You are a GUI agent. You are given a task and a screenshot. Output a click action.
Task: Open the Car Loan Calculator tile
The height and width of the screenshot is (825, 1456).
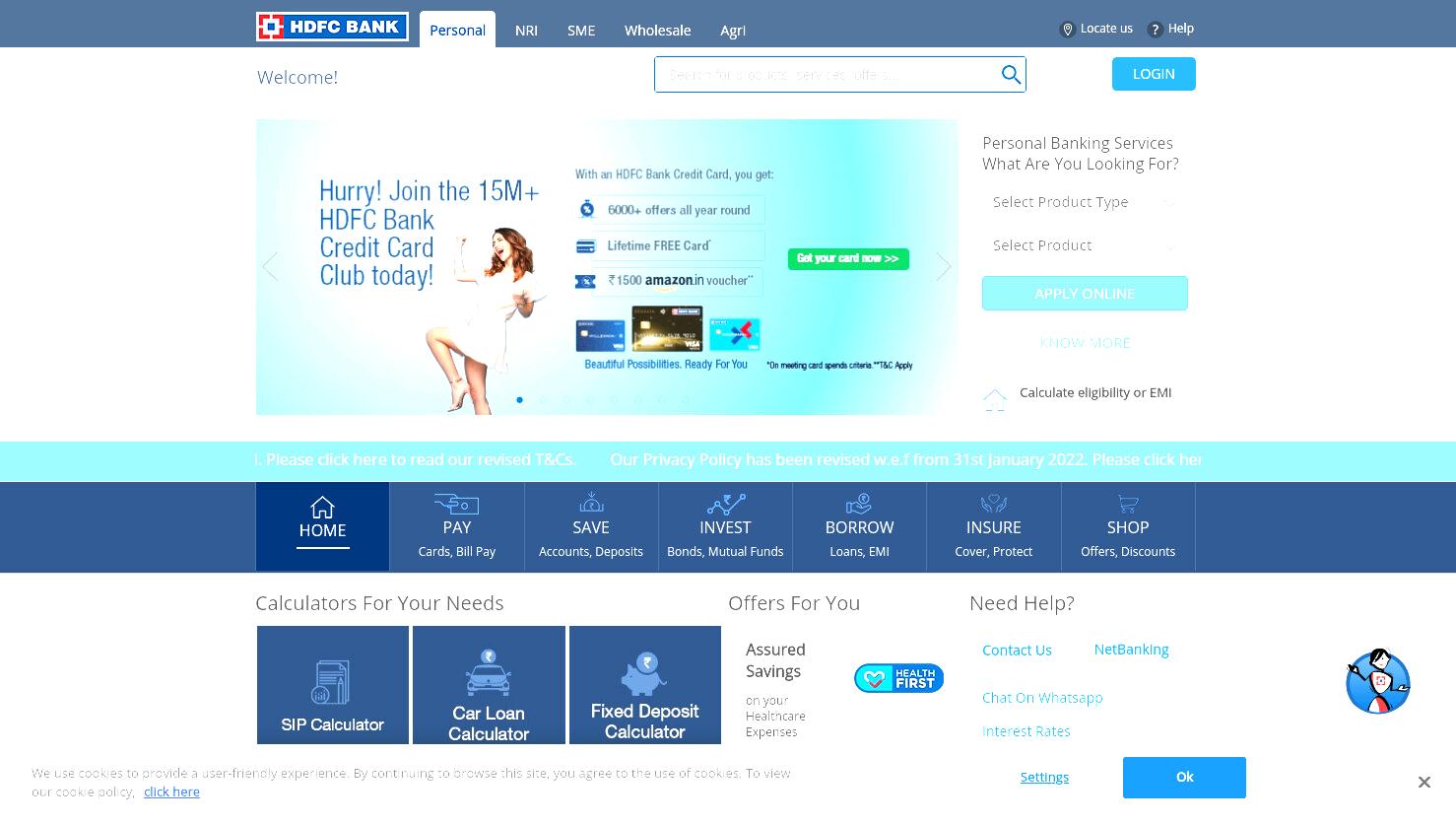click(489, 685)
